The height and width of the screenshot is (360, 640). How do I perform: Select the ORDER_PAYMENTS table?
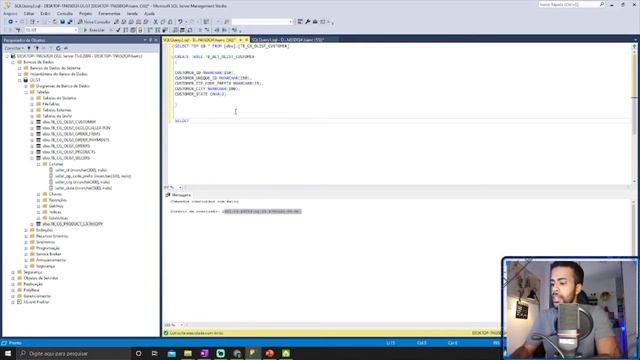[x=76, y=140]
